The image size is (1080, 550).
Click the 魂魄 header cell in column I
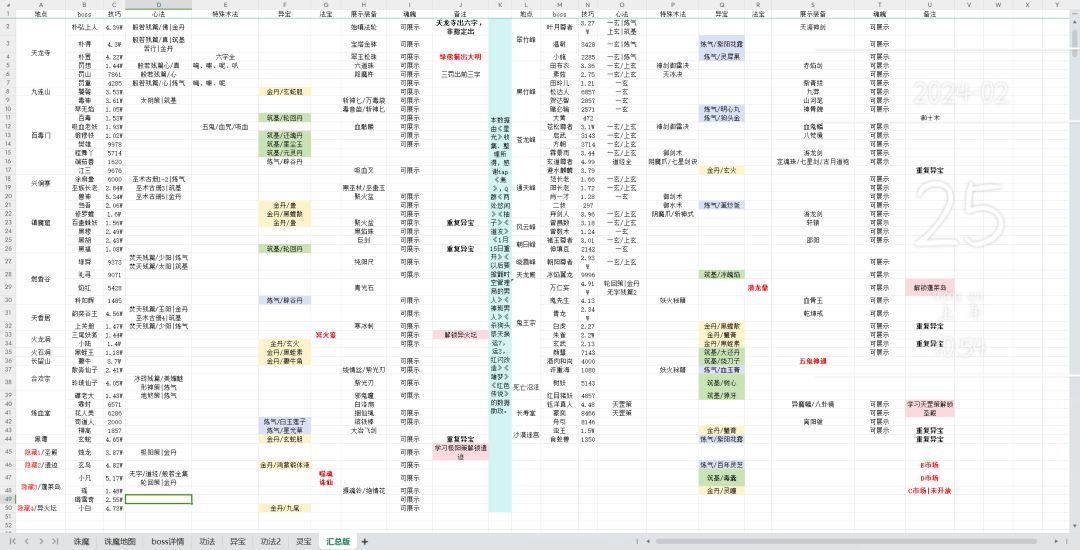point(410,14)
